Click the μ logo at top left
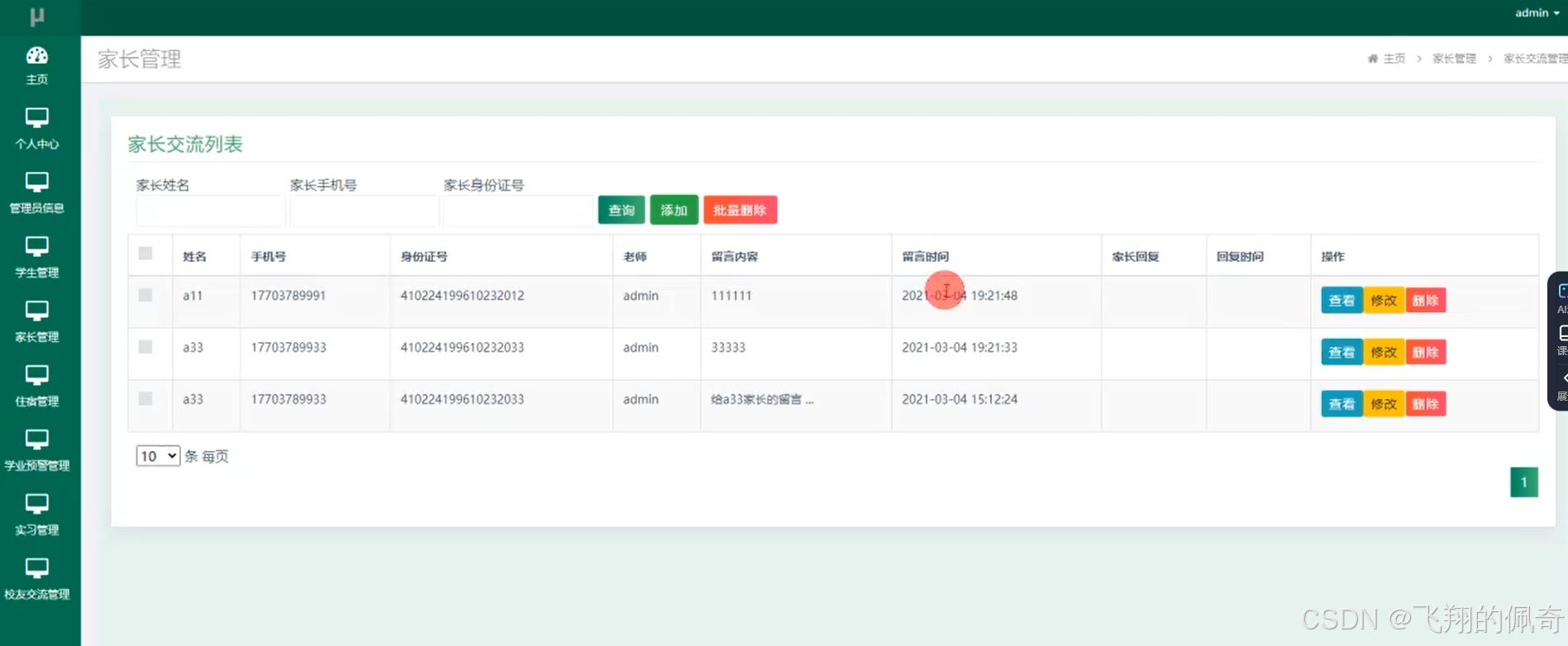 pos(37,17)
